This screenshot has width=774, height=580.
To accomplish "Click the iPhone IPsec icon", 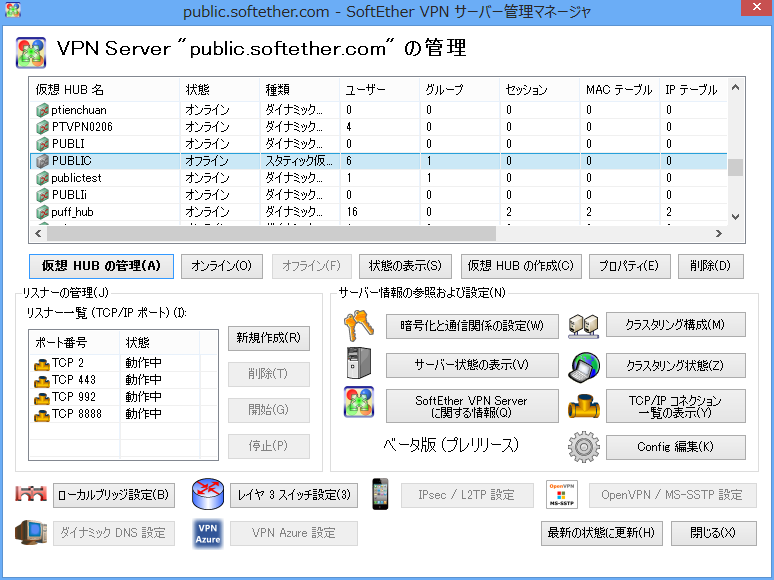I will click(380, 494).
